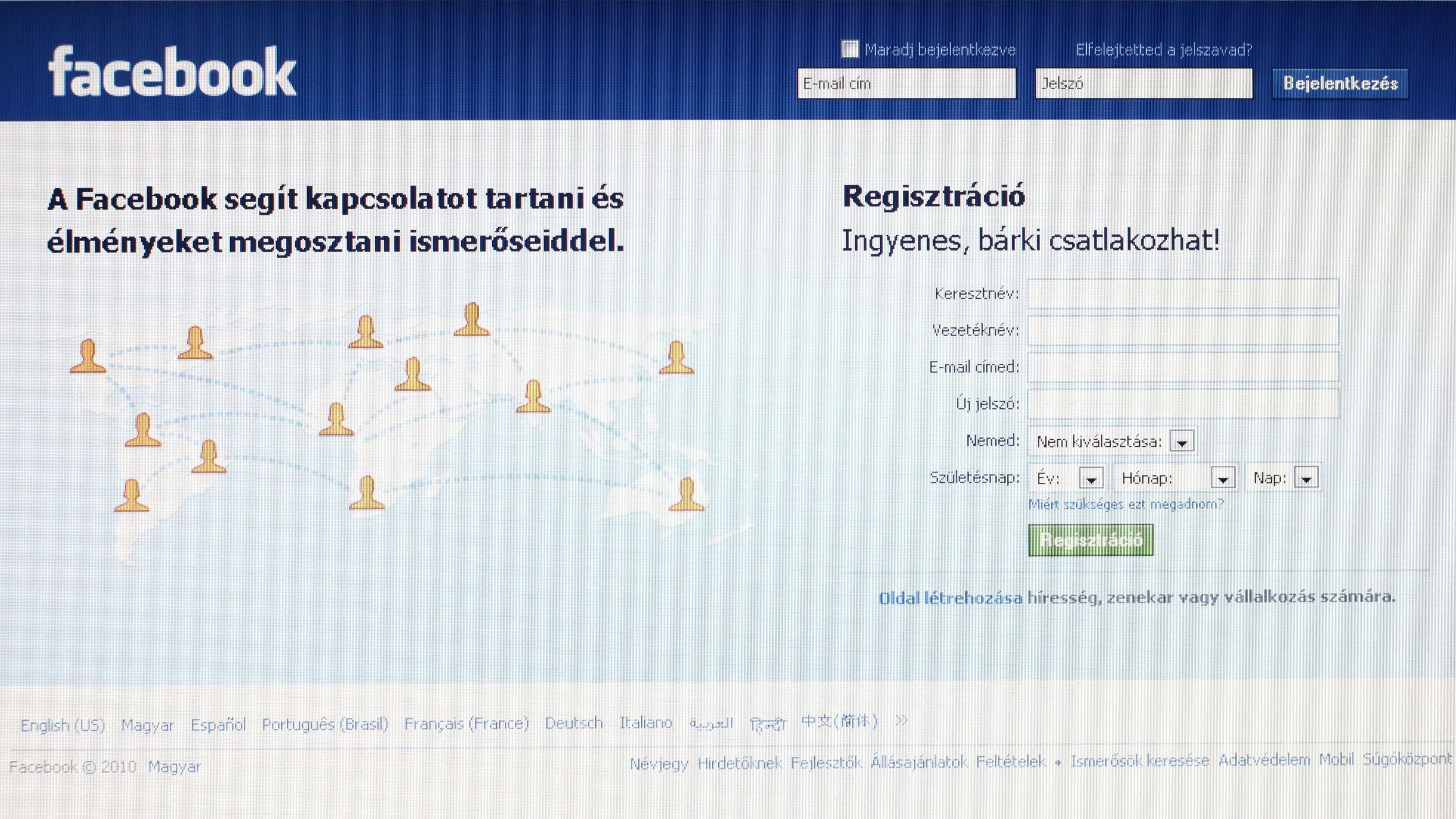This screenshot has width=1456, height=819.
Task: Switch language to English (US)
Action: point(63,725)
